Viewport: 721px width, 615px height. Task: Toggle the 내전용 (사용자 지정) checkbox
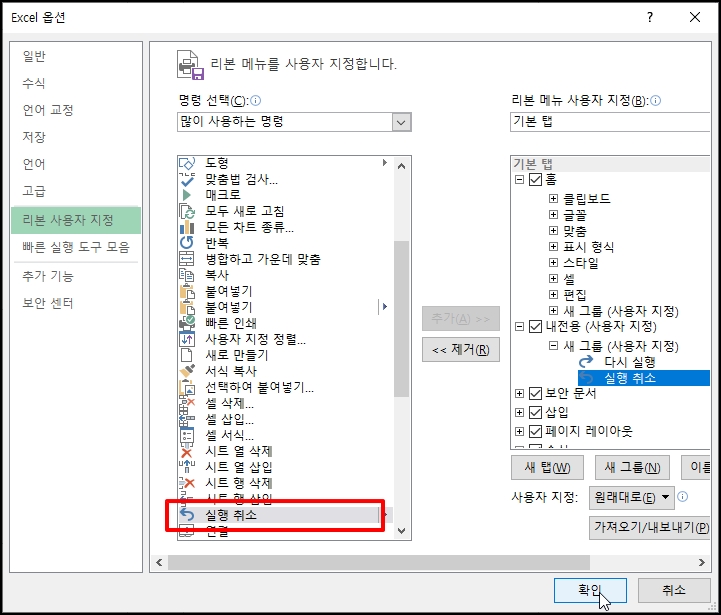click(x=535, y=327)
